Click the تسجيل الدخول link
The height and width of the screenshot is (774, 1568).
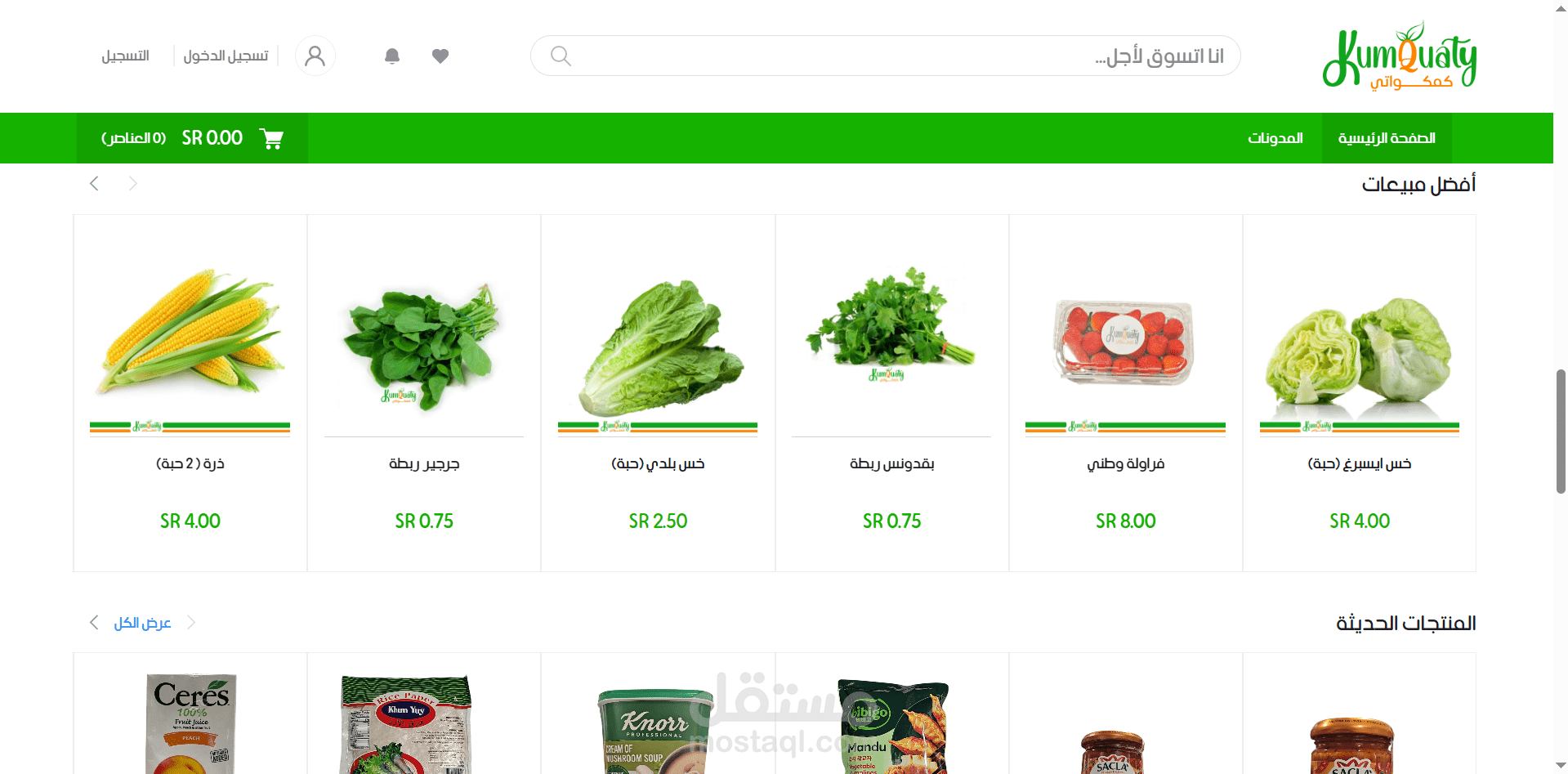226,56
